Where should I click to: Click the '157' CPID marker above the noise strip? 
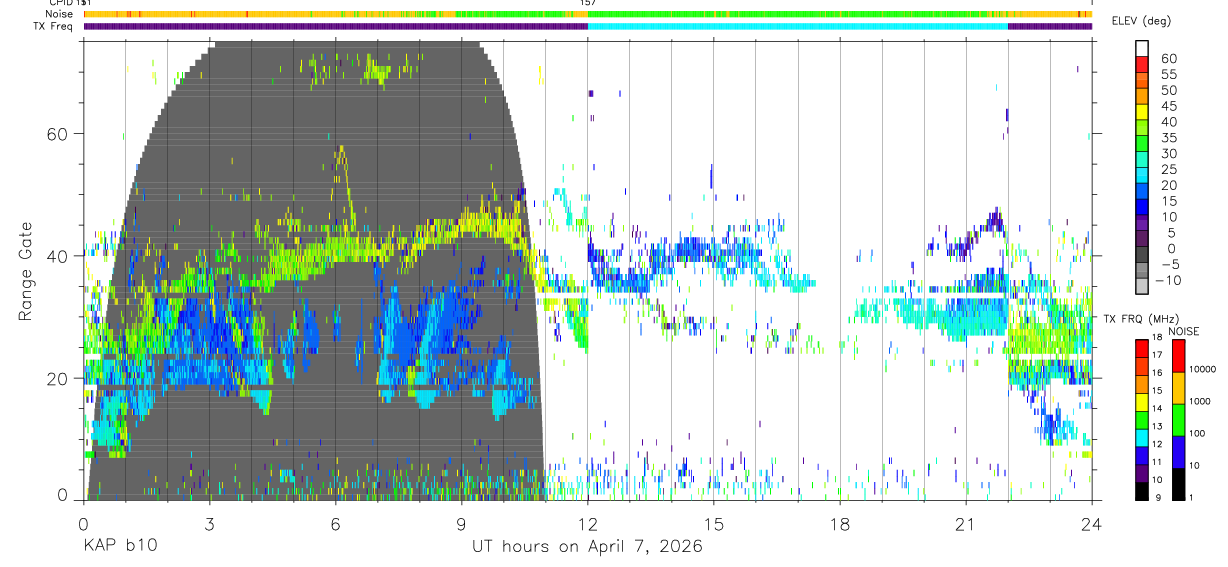[x=588, y=3]
